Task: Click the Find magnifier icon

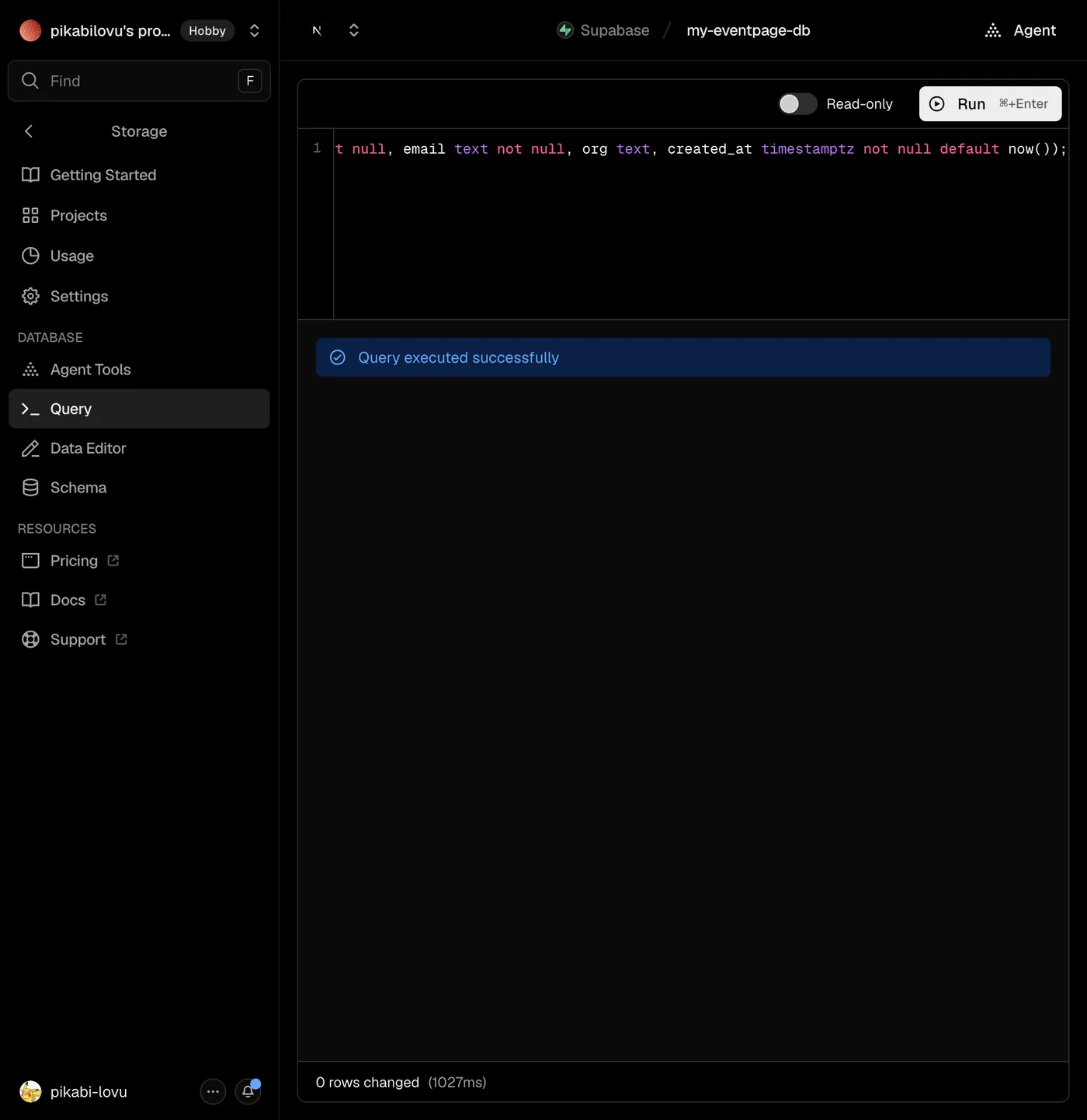Action: click(x=30, y=81)
